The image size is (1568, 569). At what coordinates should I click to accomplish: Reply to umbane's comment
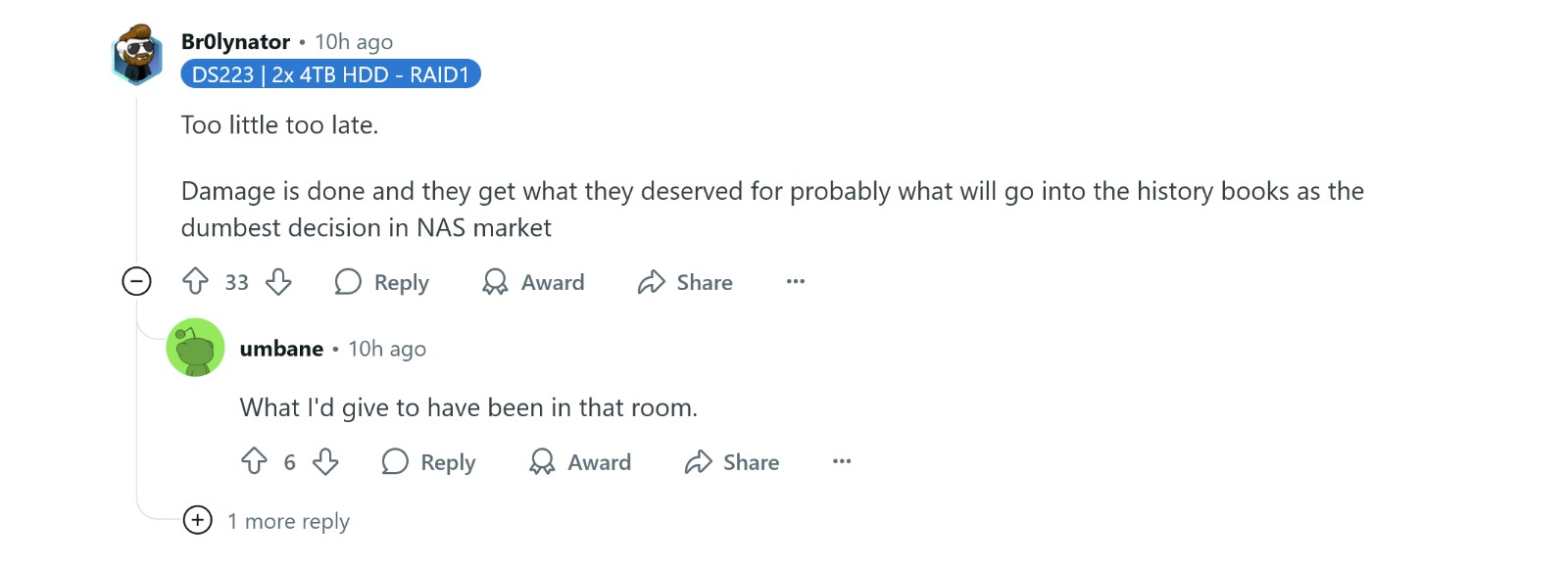tap(428, 461)
